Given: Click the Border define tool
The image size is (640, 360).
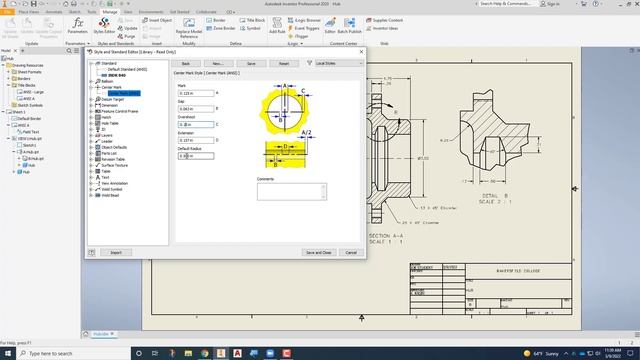Looking at the screenshot, I should (216, 20).
